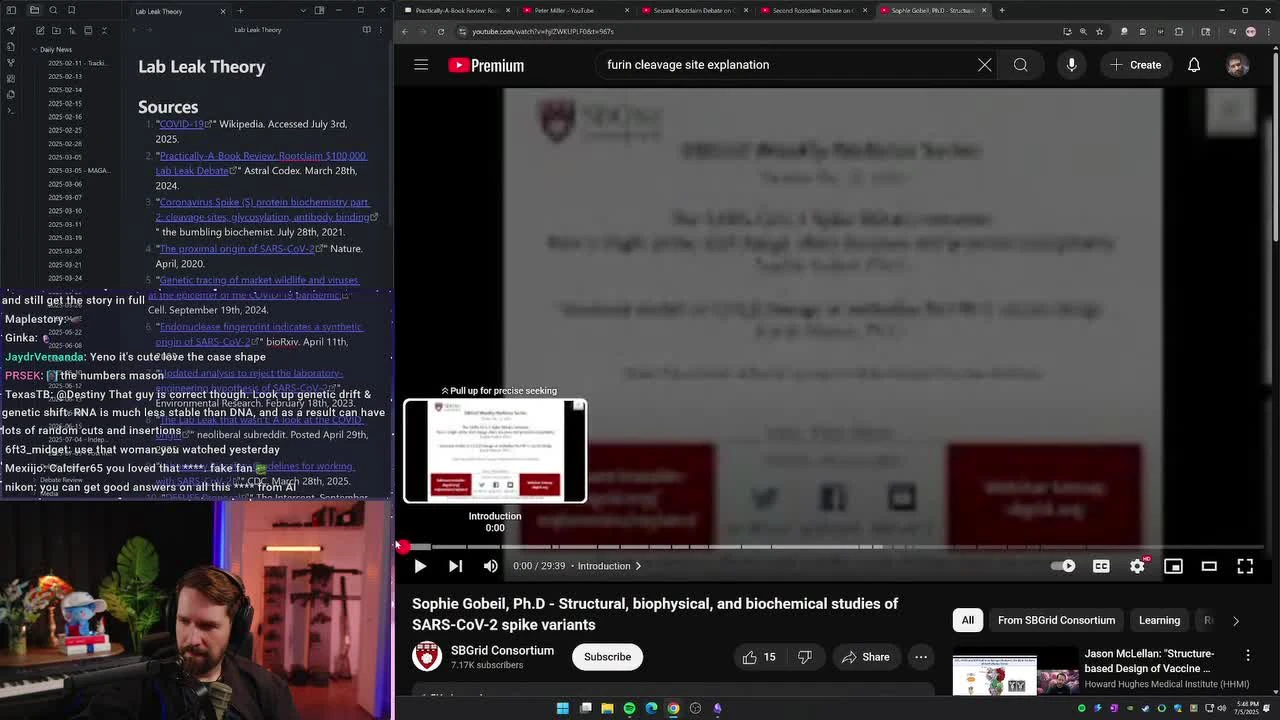Share the video
The height and width of the screenshot is (720, 1280).
(x=866, y=657)
